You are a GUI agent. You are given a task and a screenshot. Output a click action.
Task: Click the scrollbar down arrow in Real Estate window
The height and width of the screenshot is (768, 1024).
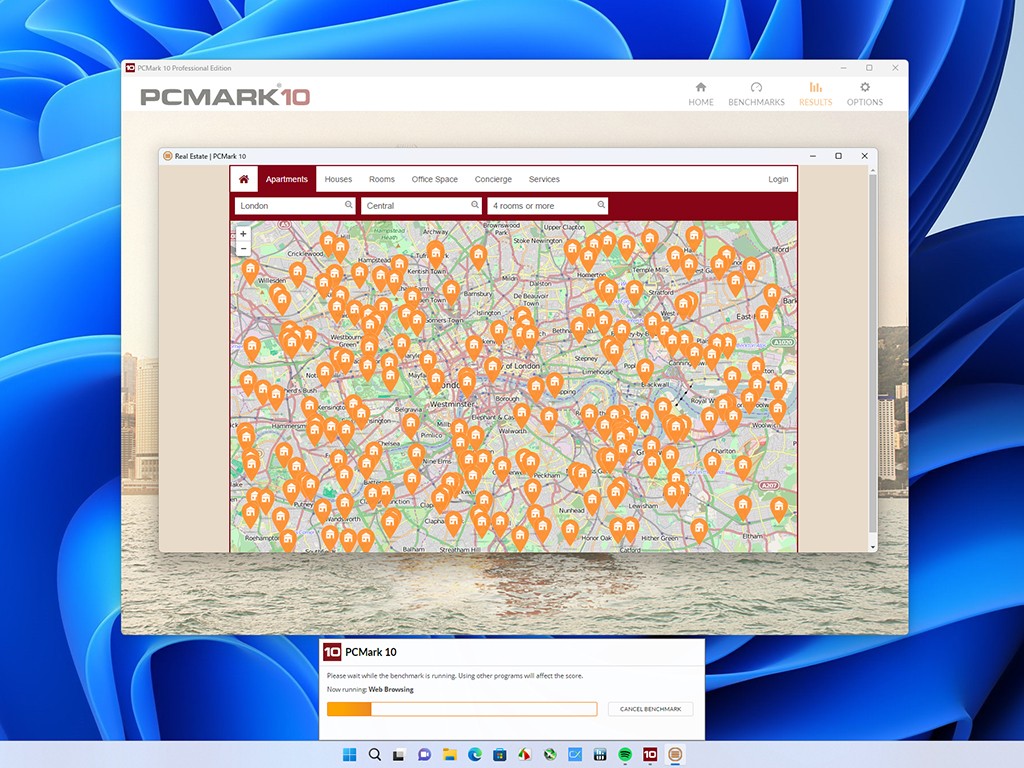pos(872,547)
